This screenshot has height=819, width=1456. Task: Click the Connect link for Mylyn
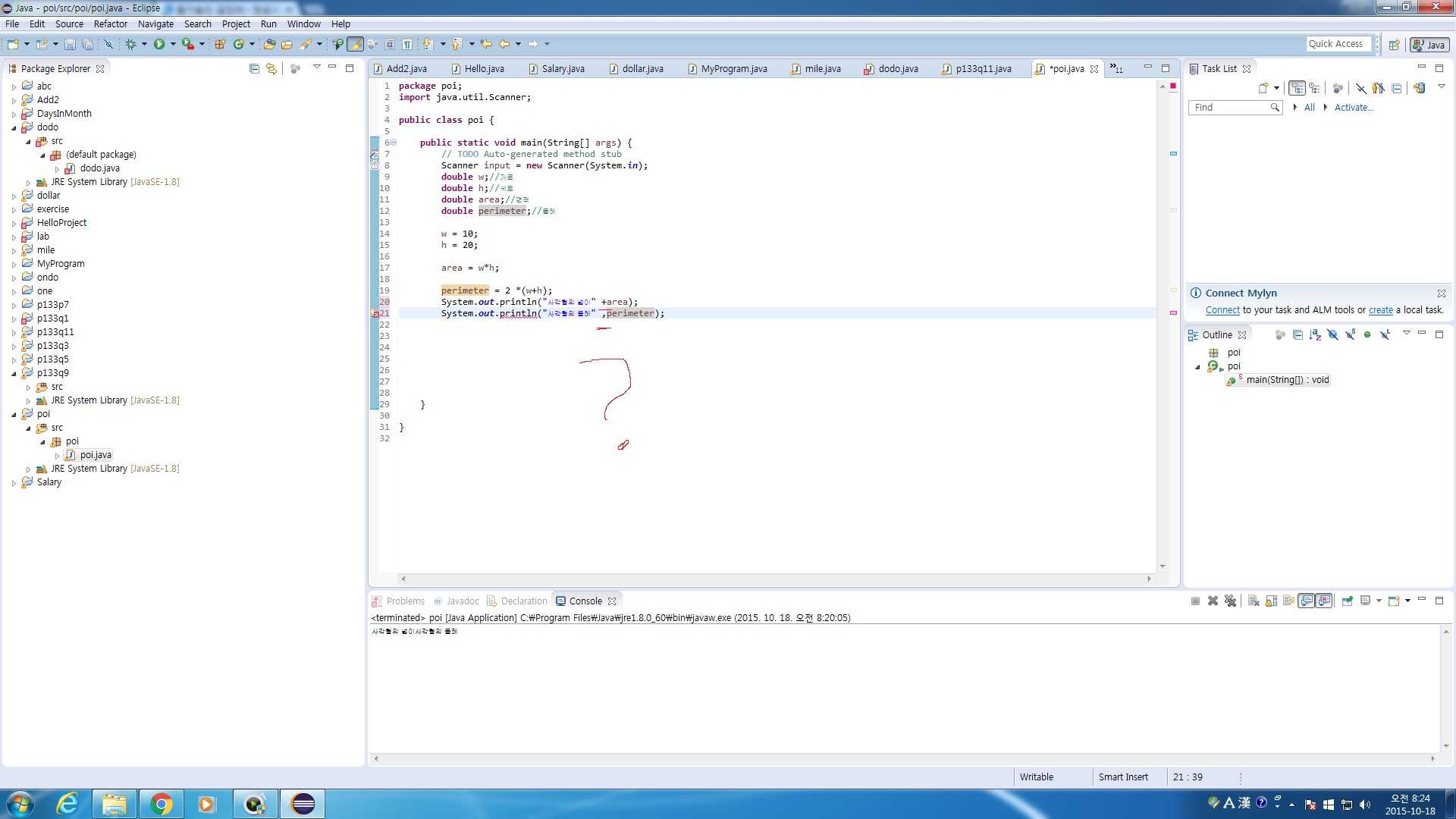point(1222,310)
